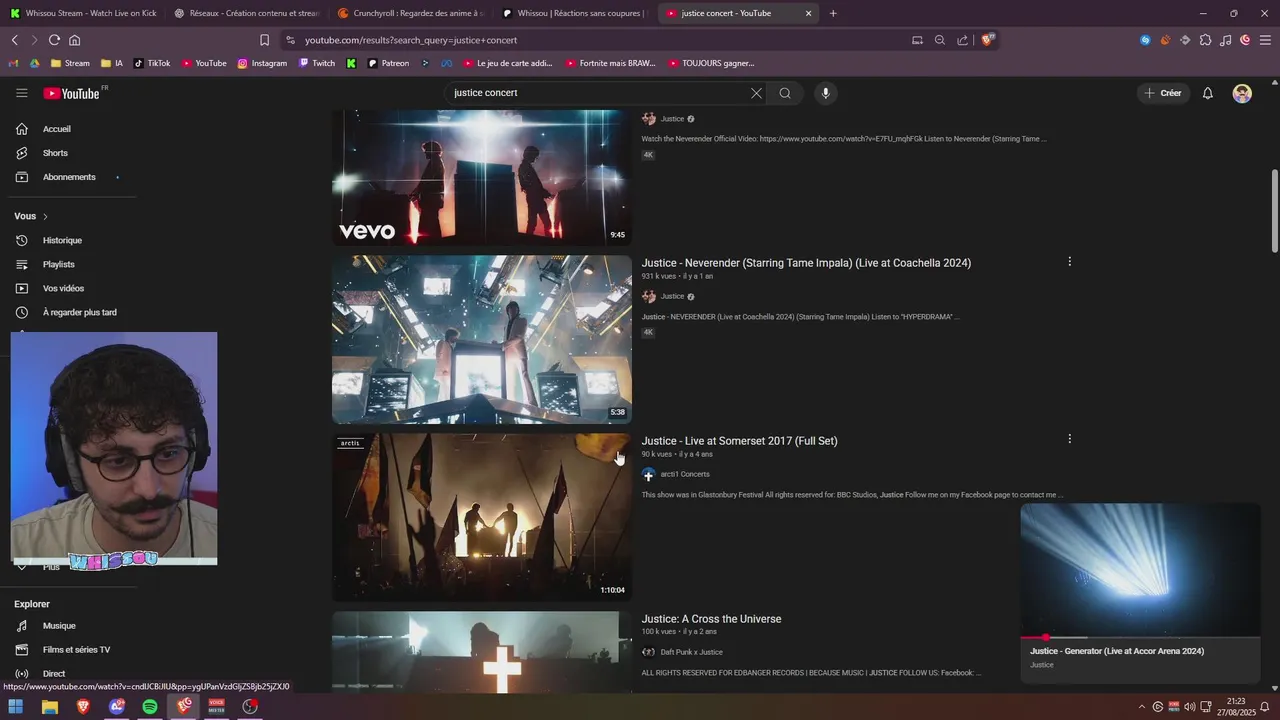Open Direct in the Explorer section
This screenshot has height=720, width=1280.
(53, 674)
